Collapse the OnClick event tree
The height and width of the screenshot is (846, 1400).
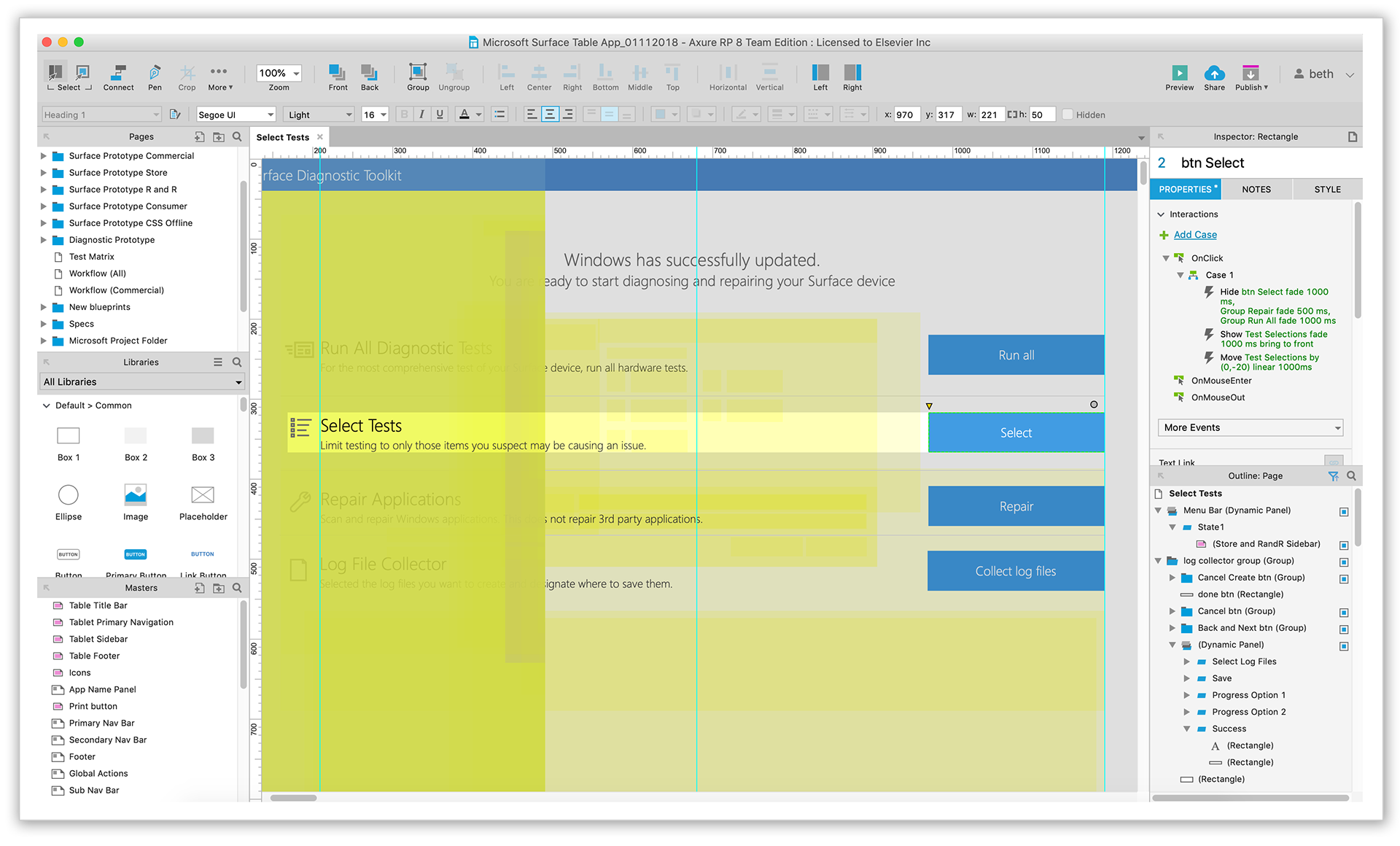1166,258
